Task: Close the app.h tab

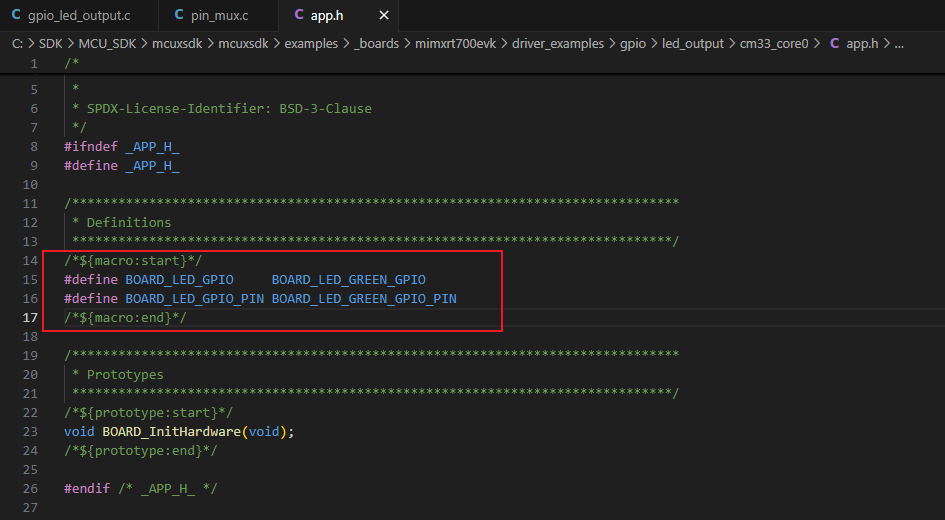Action: (x=383, y=16)
